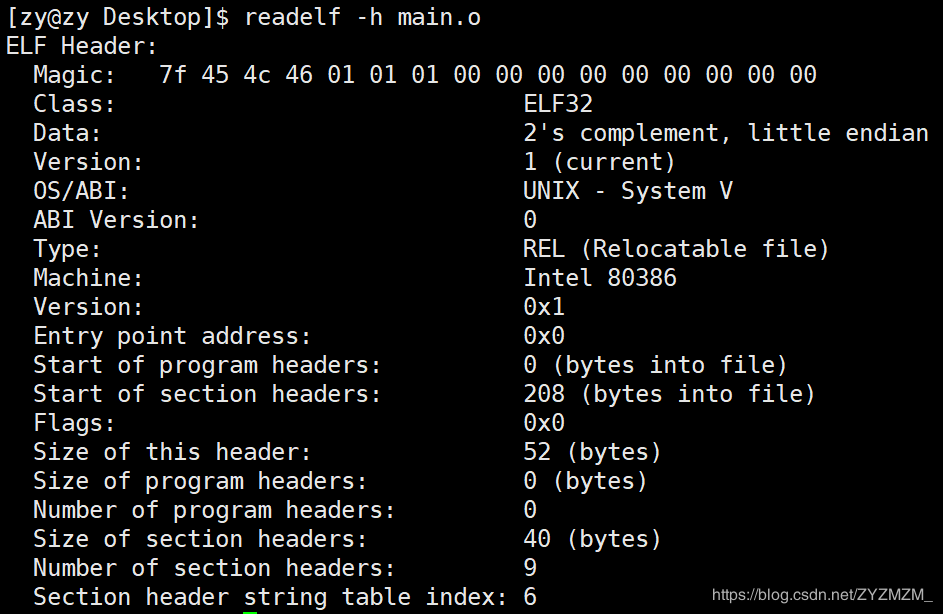Click the 'Machine:' label

[x=88, y=278]
